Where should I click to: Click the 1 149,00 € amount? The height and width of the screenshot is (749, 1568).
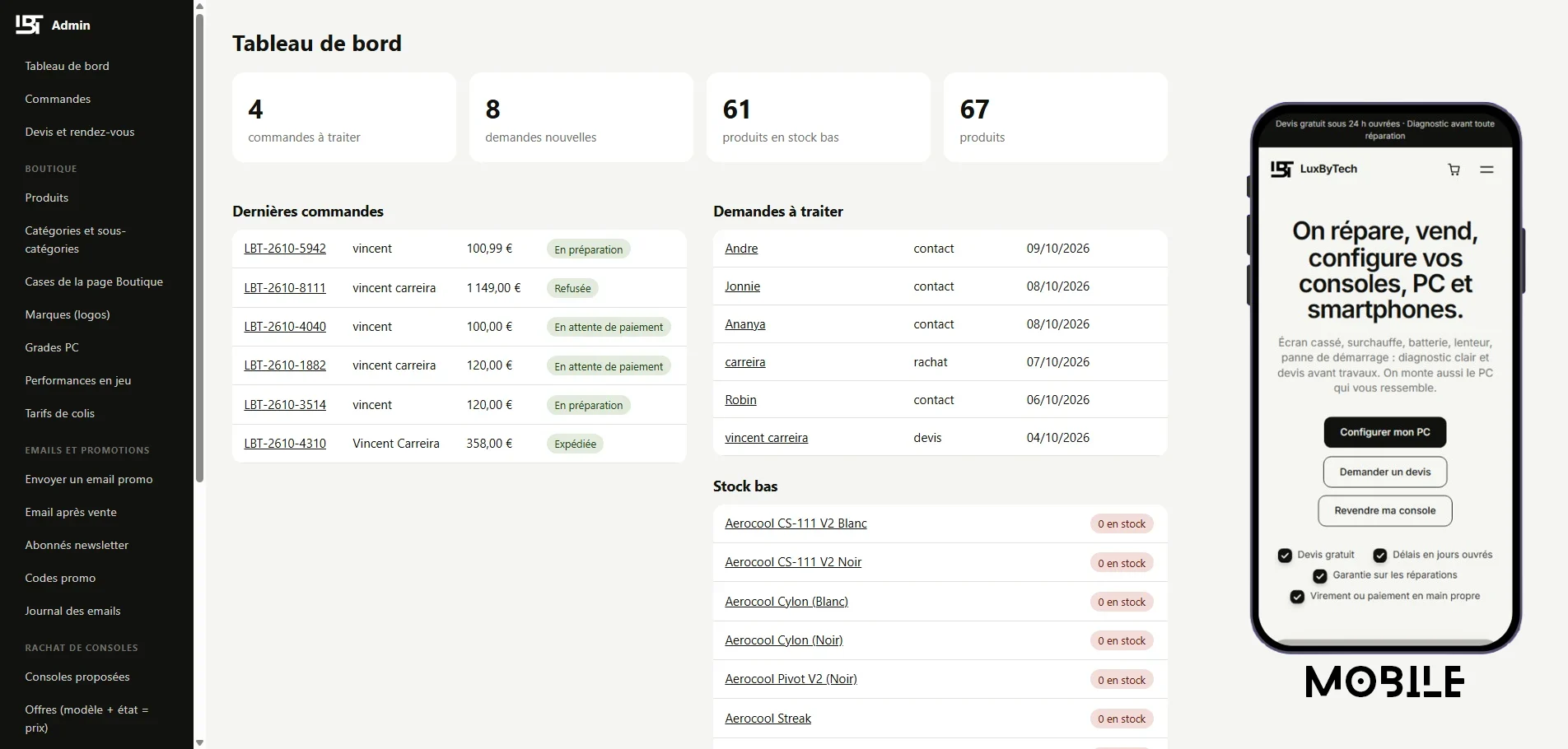[x=493, y=288]
